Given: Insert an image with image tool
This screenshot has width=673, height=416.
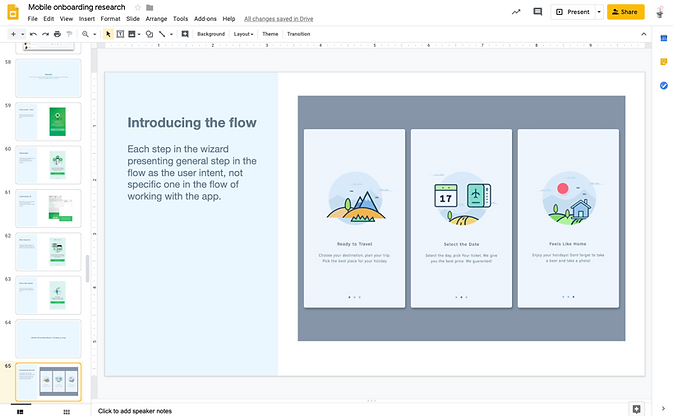Looking at the screenshot, I should click(x=132, y=34).
